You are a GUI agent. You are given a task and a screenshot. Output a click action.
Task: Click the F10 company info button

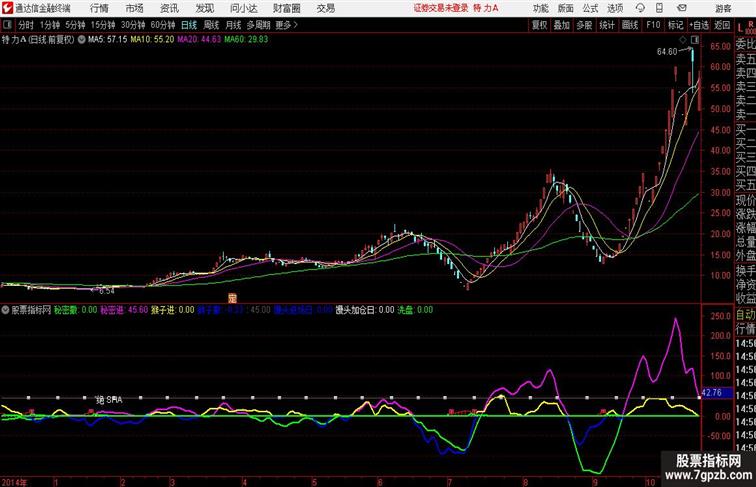[653, 25]
